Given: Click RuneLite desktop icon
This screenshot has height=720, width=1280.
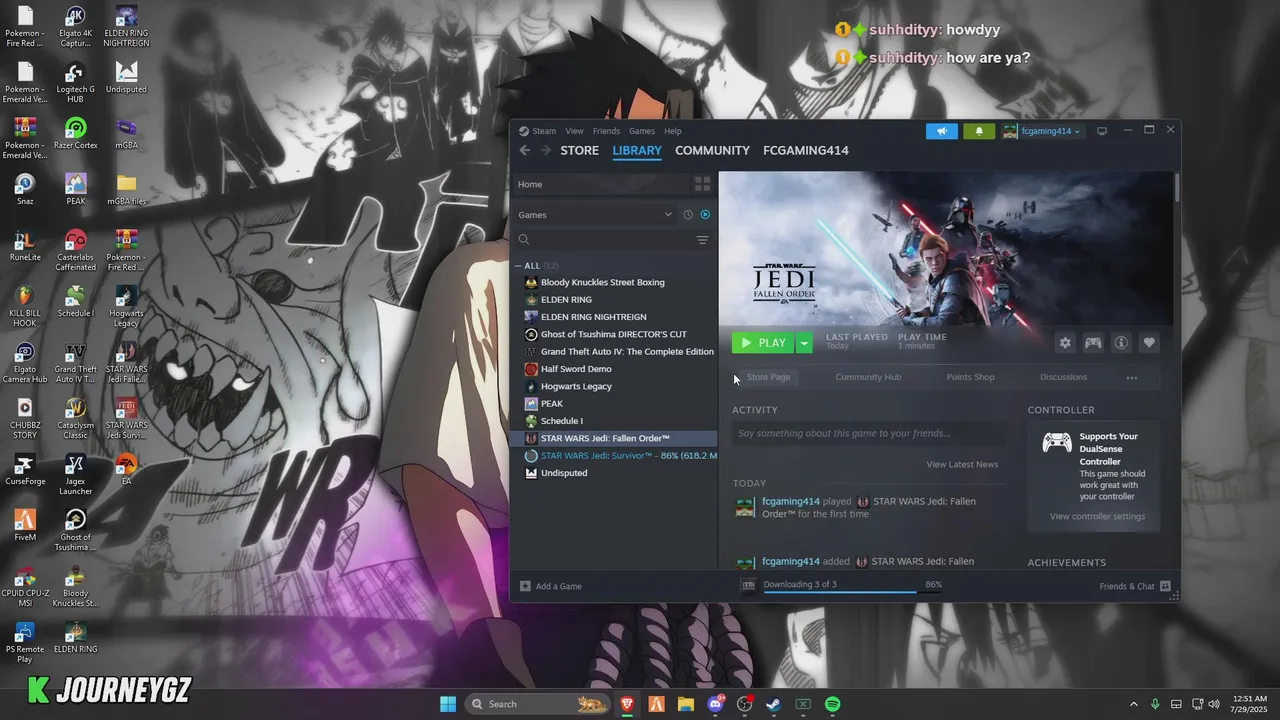Looking at the screenshot, I should click(25, 246).
